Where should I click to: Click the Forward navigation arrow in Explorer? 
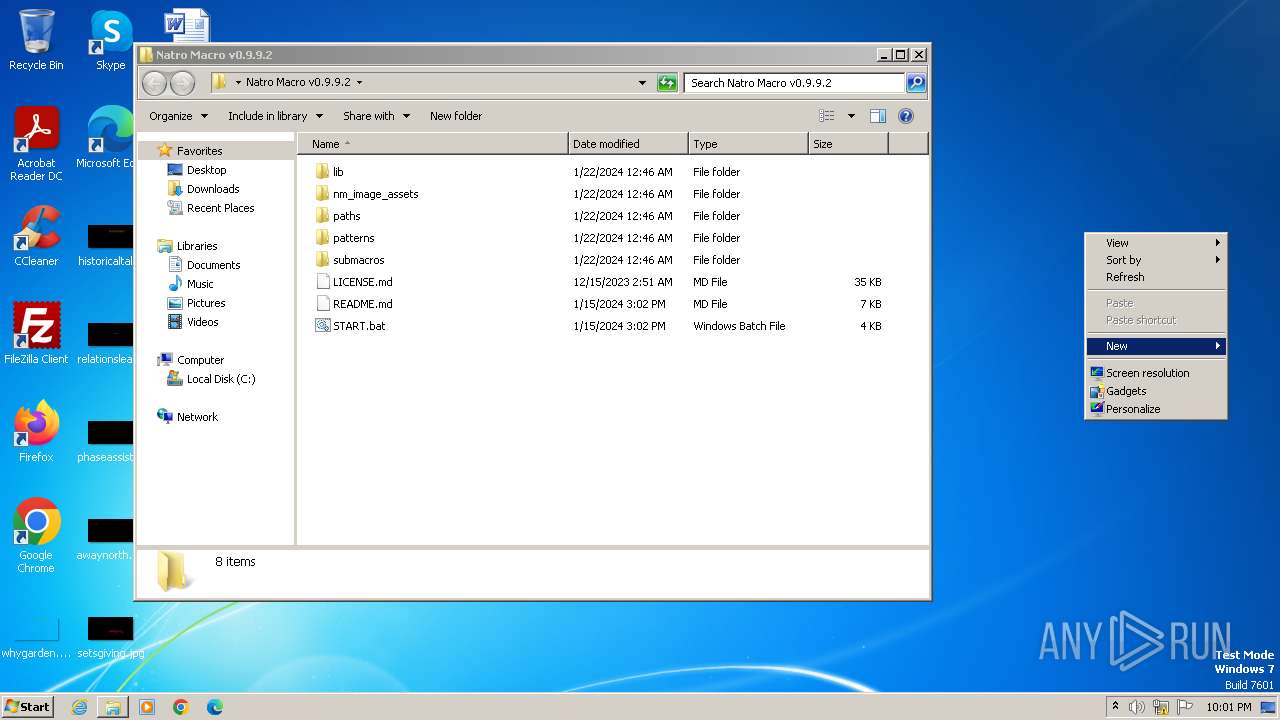(x=182, y=83)
